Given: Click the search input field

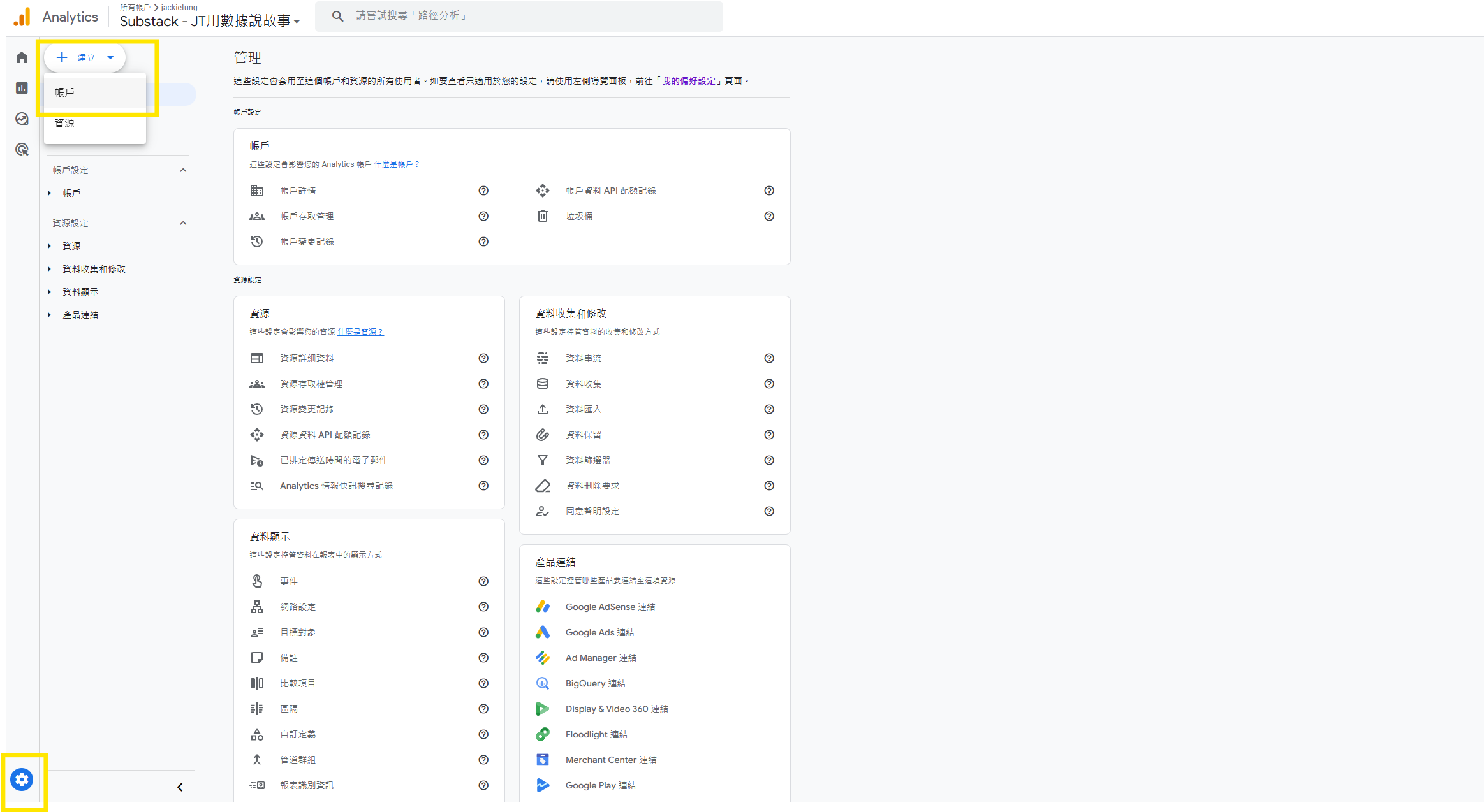Looking at the screenshot, I should tap(519, 16).
